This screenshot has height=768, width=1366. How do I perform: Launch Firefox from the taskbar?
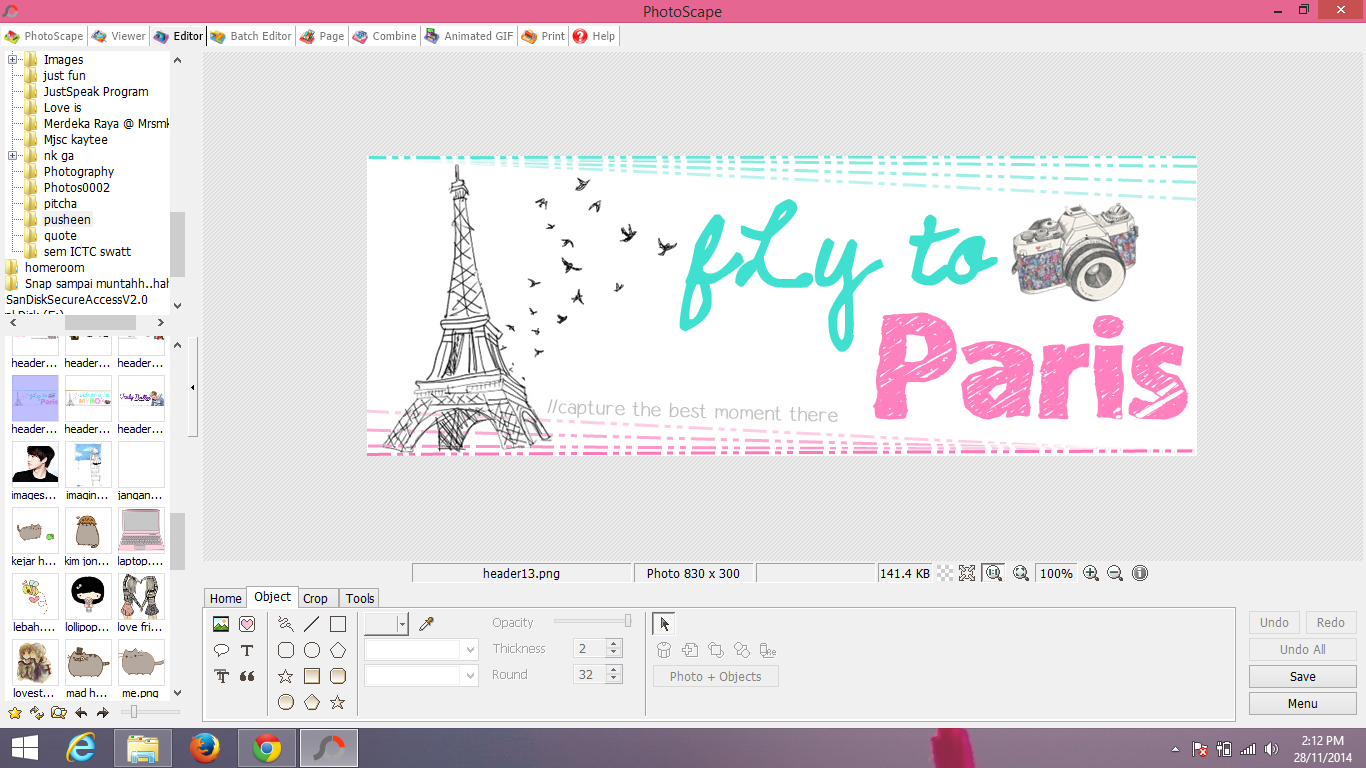205,748
